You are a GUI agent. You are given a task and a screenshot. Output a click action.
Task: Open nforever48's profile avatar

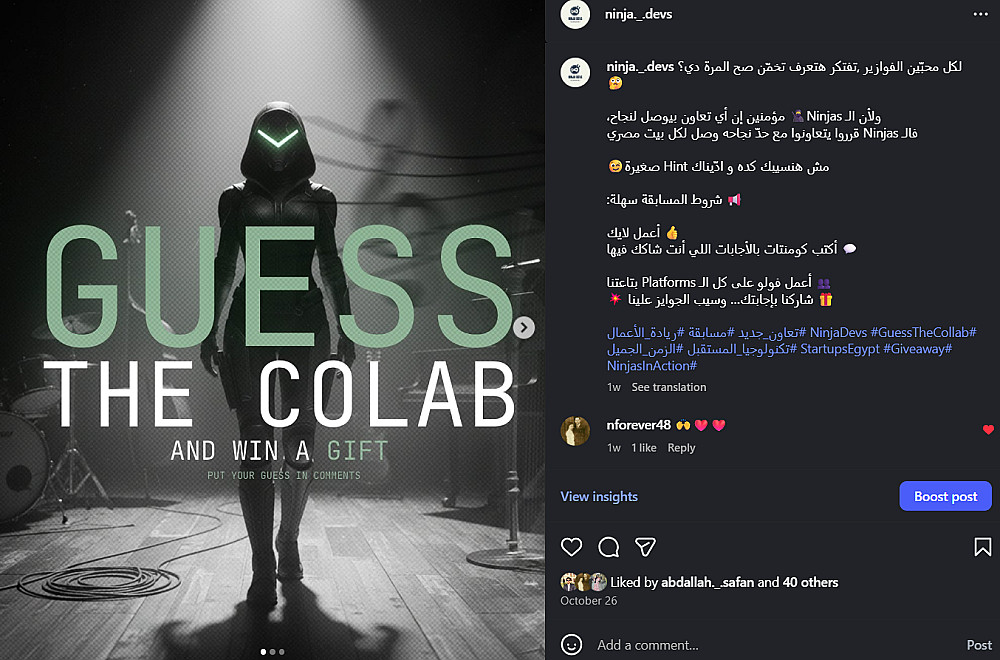[575, 431]
